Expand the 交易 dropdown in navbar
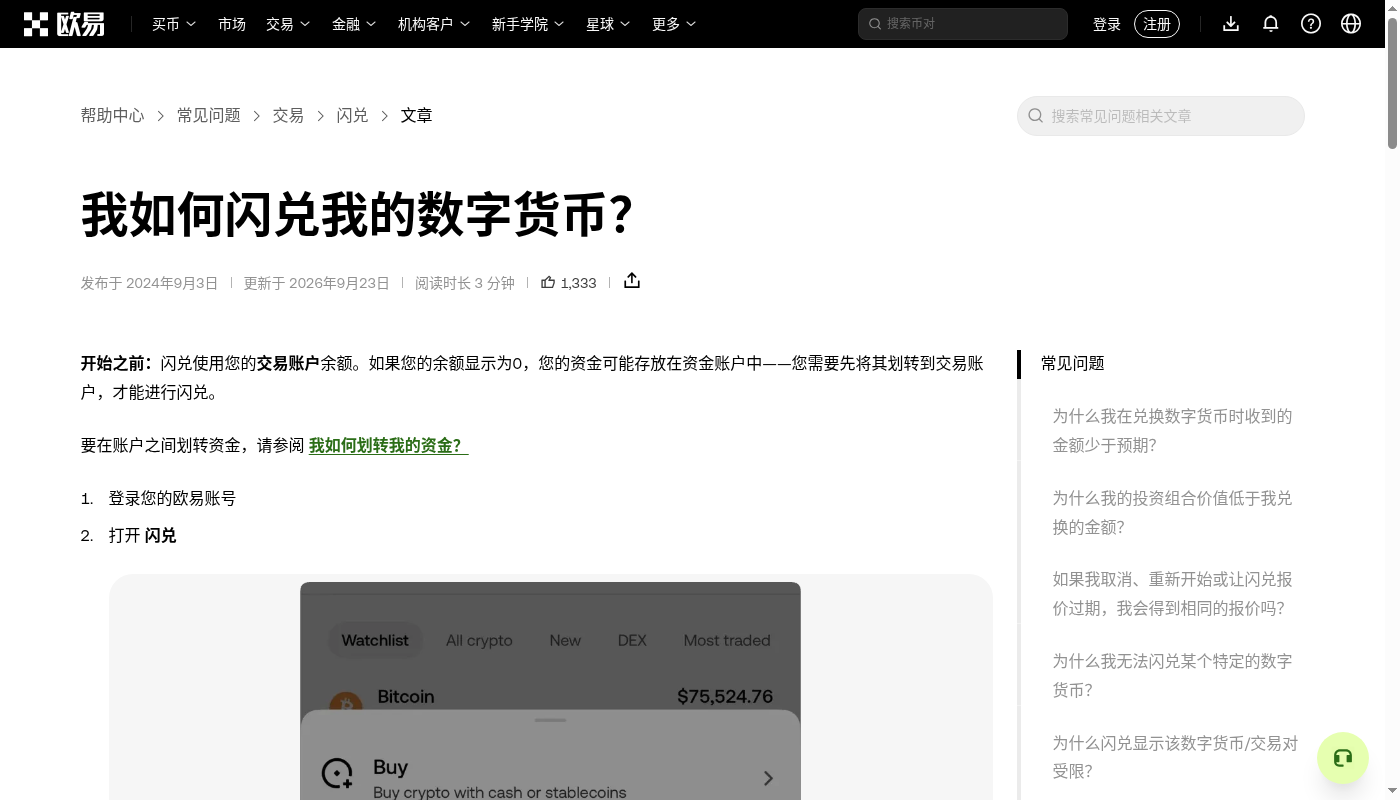1400x800 pixels. click(288, 24)
